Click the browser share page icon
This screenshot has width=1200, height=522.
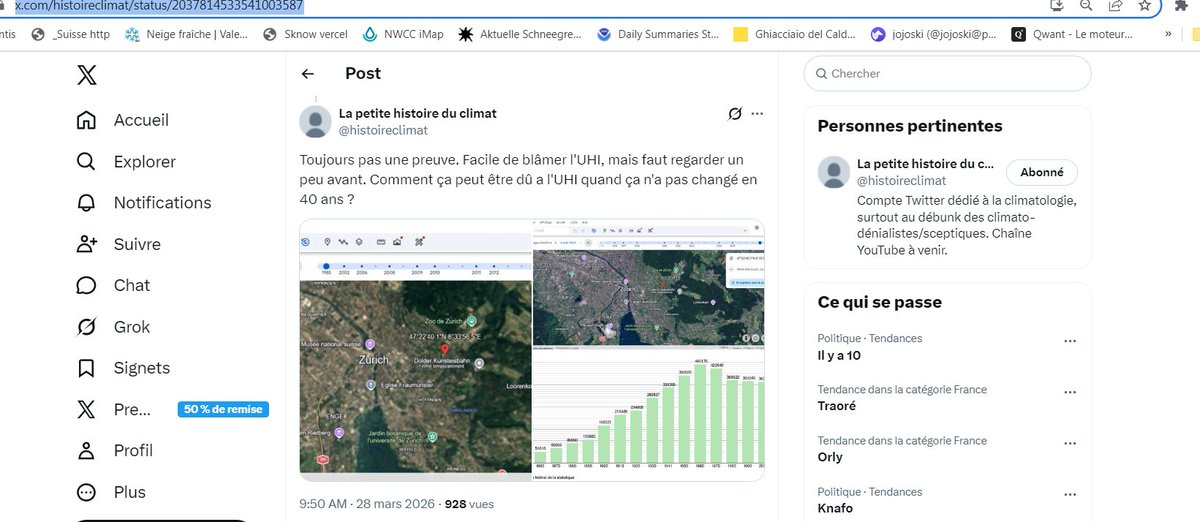click(x=1116, y=5)
